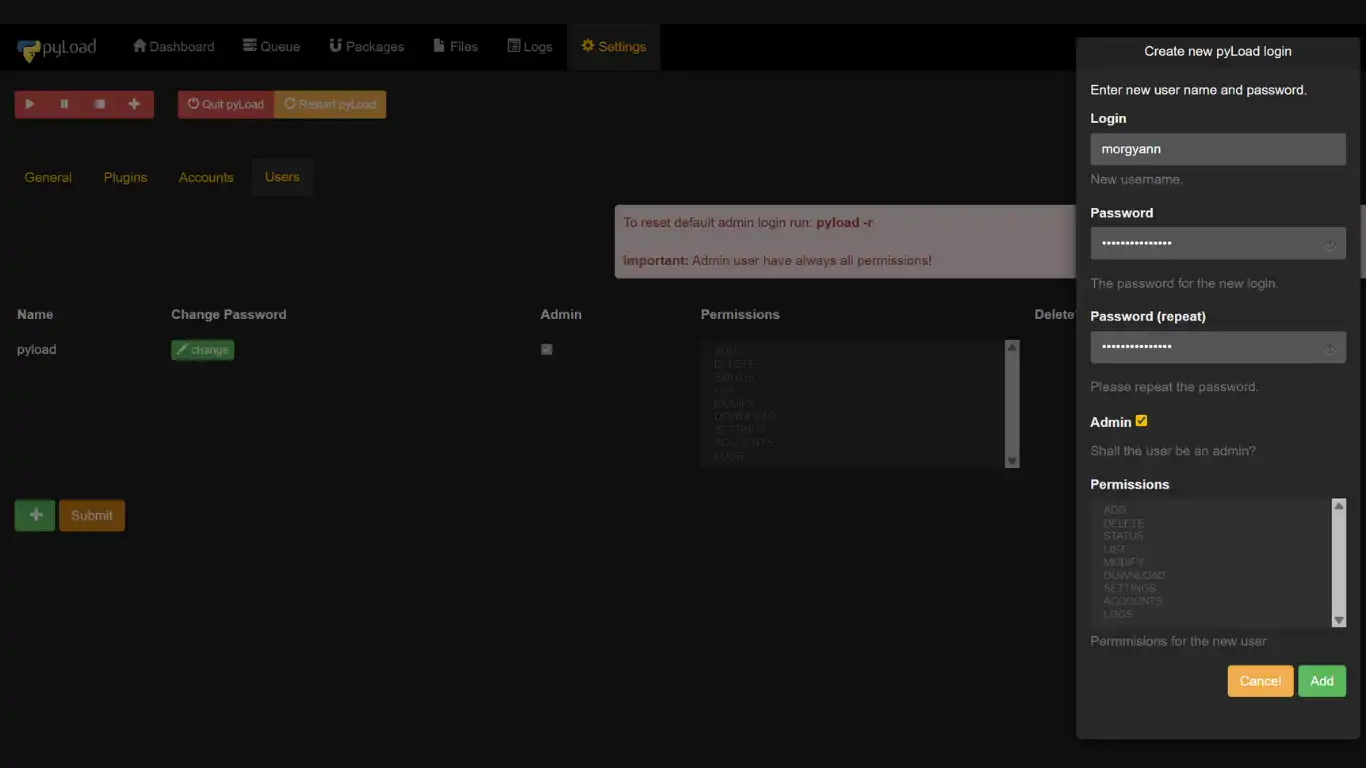Navigate to the Queue page
The height and width of the screenshot is (768, 1366).
271,46
